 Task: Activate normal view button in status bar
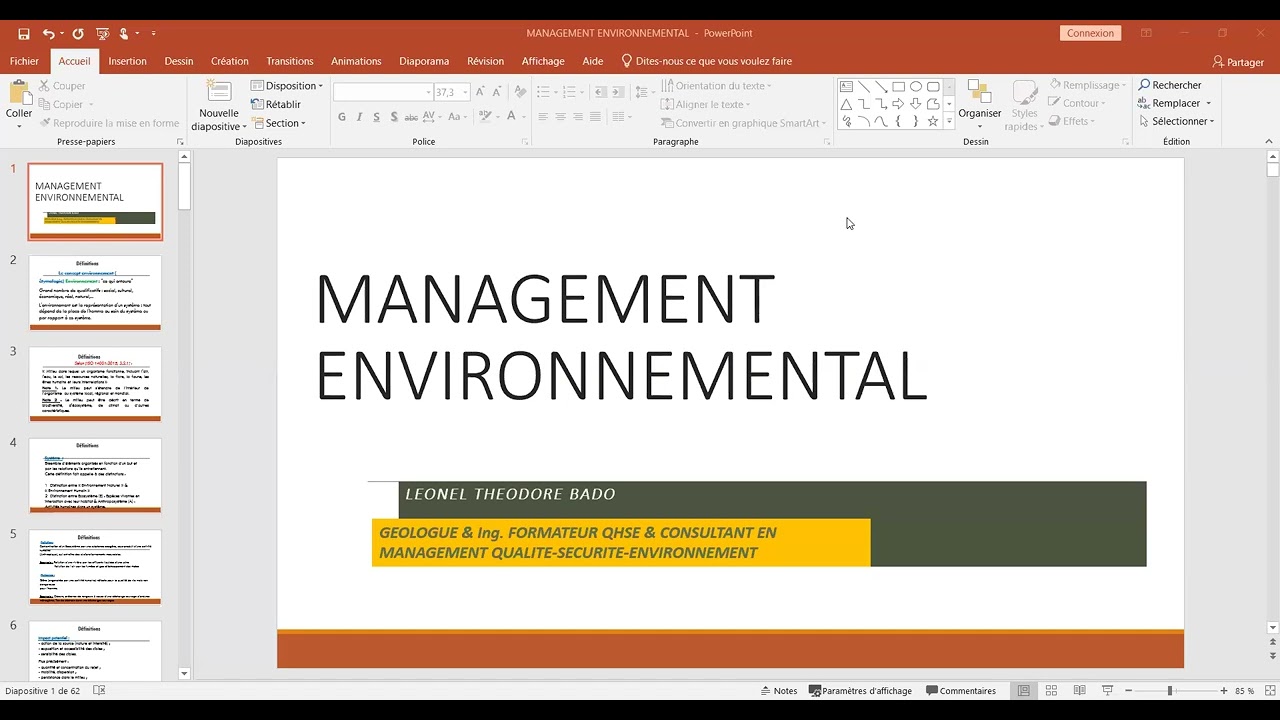(x=1023, y=691)
